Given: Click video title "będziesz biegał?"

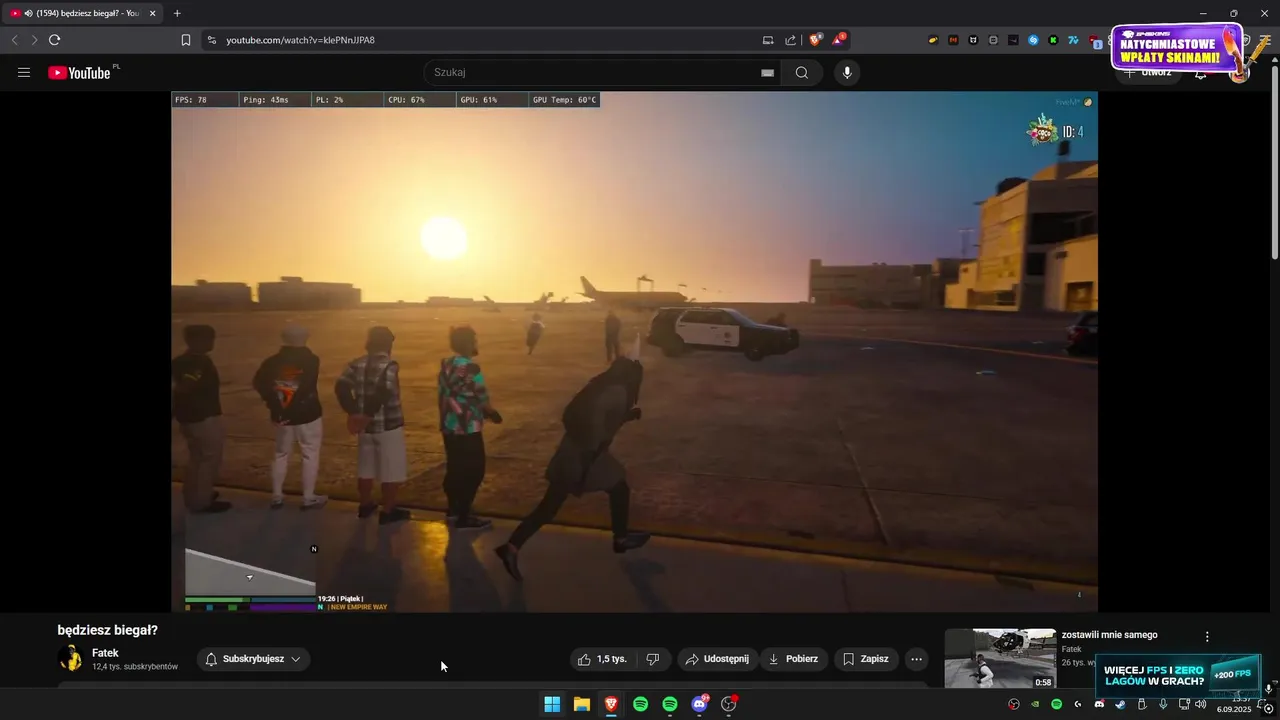Looking at the screenshot, I should click(108, 630).
